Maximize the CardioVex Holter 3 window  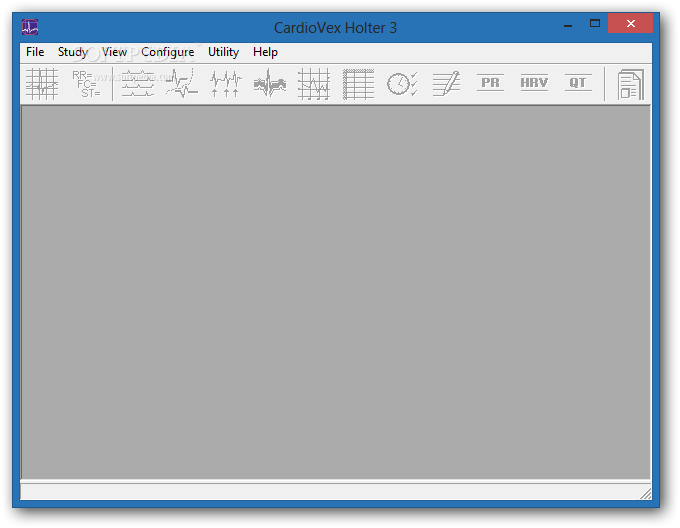595,23
